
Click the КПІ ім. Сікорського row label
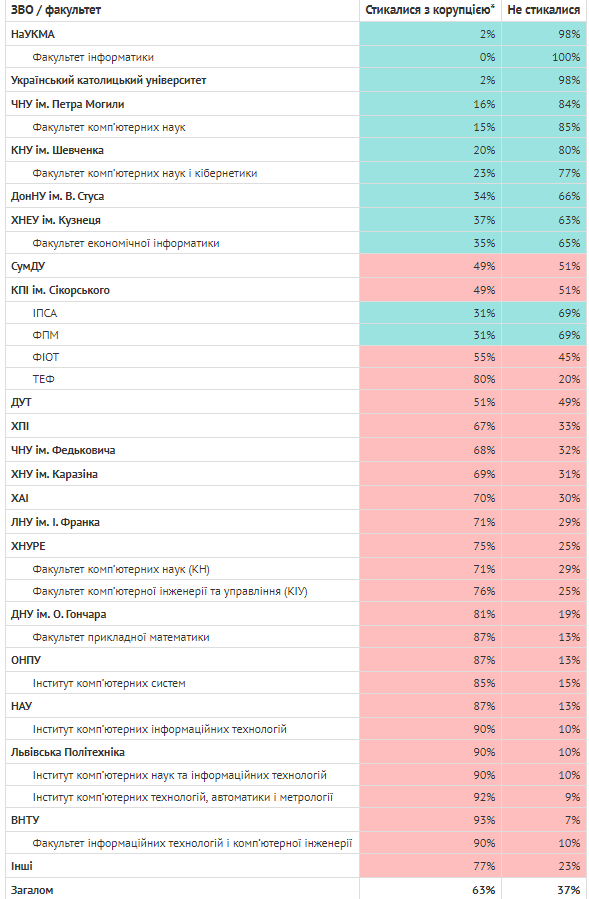(60, 290)
